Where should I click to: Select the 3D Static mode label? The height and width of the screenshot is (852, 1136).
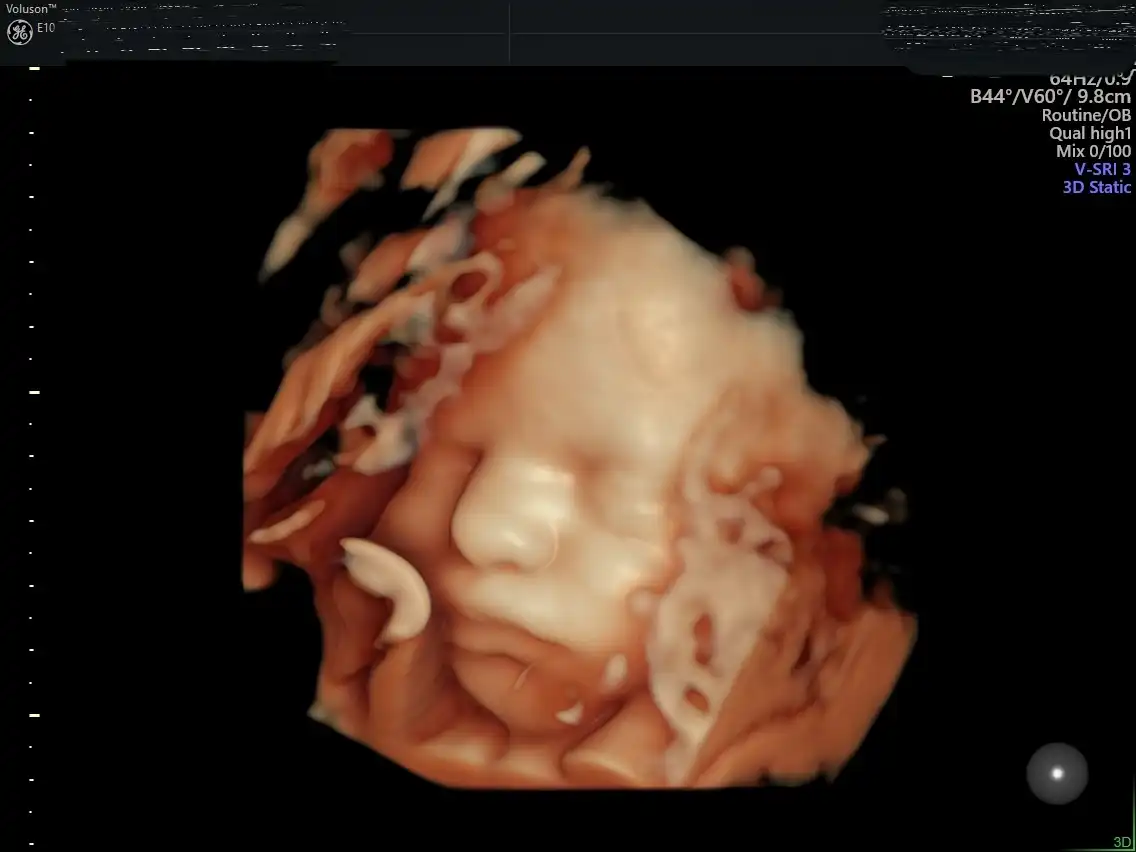click(1096, 187)
